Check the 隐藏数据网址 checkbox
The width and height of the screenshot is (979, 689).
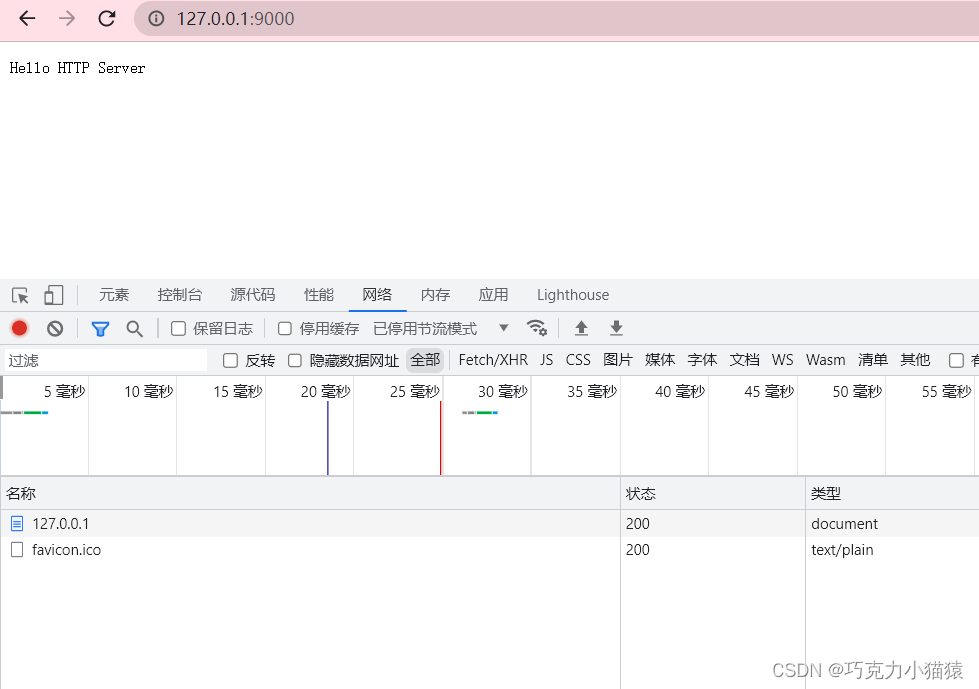(x=295, y=361)
